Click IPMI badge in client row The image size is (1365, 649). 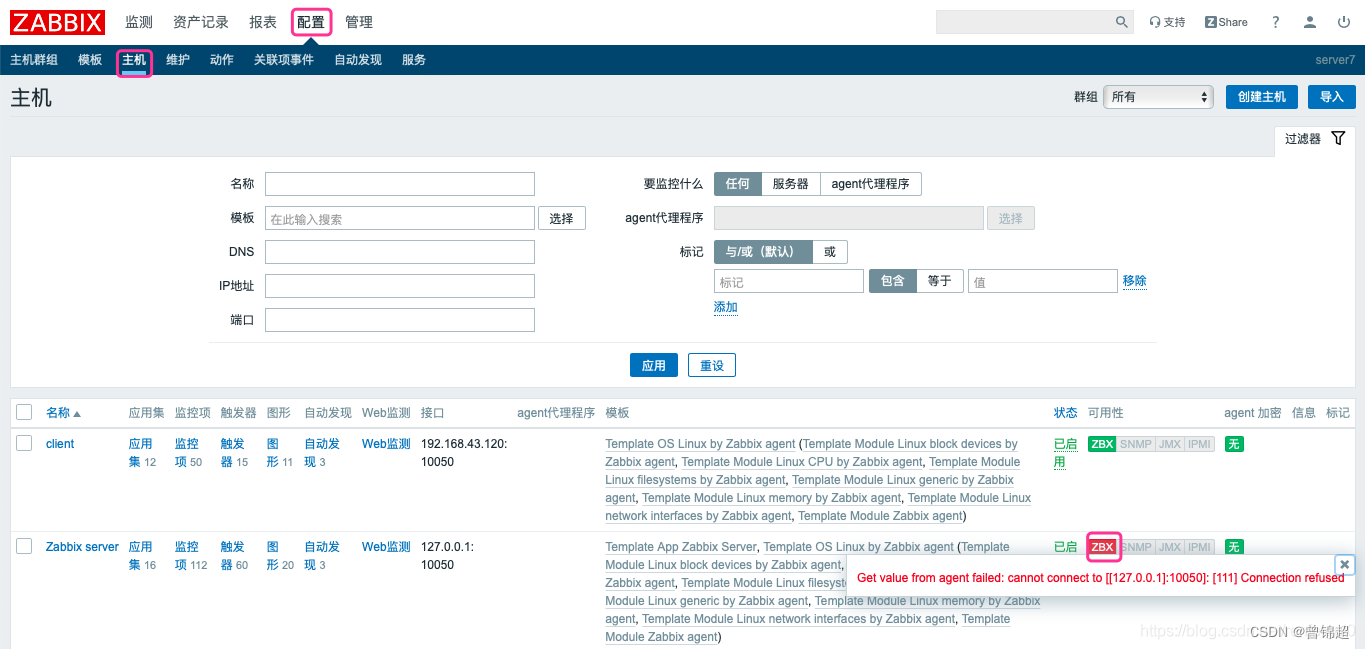(x=1199, y=444)
